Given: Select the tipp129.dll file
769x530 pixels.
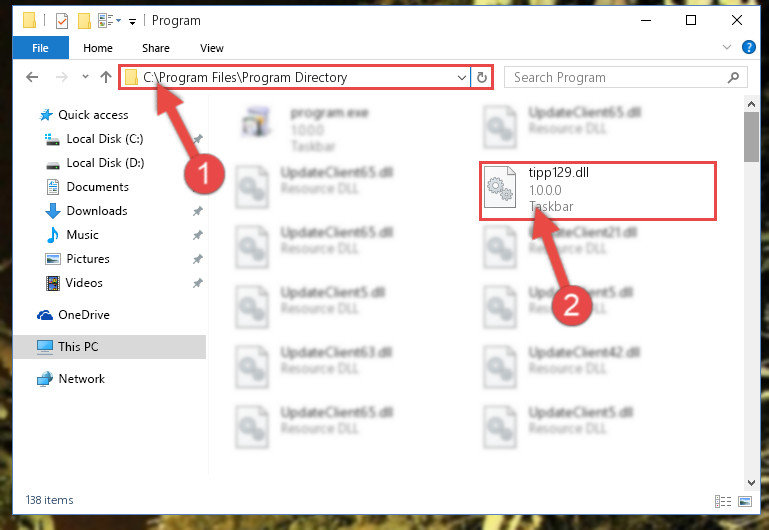Looking at the screenshot, I should 597,191.
